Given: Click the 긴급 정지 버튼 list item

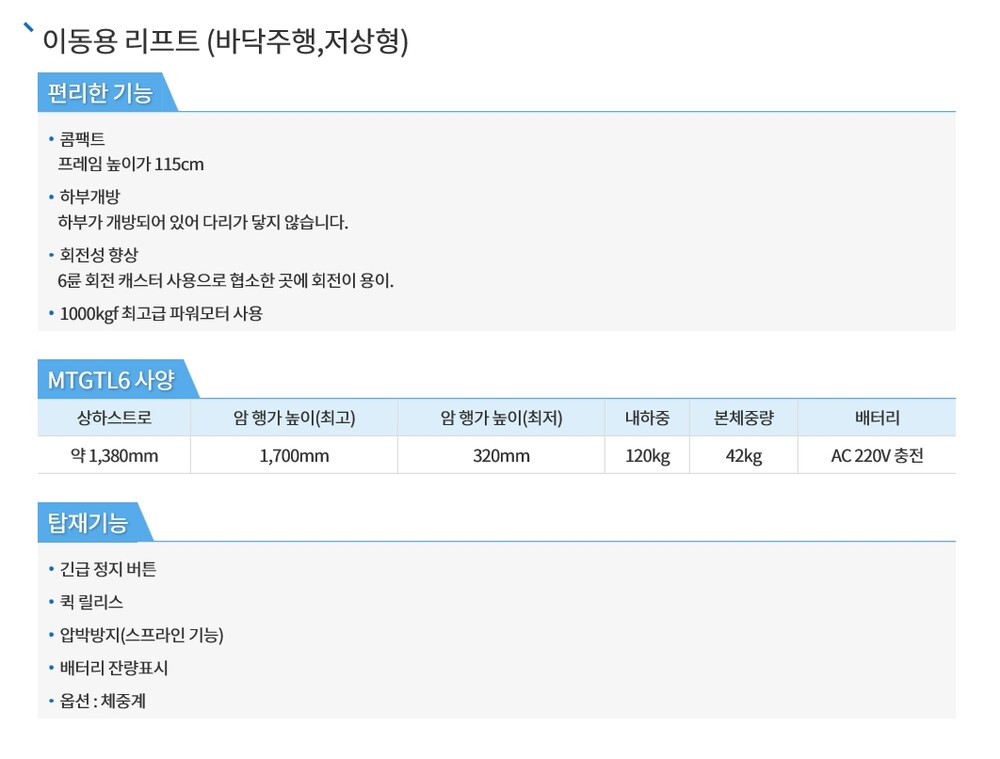Looking at the screenshot, I should point(108,569).
